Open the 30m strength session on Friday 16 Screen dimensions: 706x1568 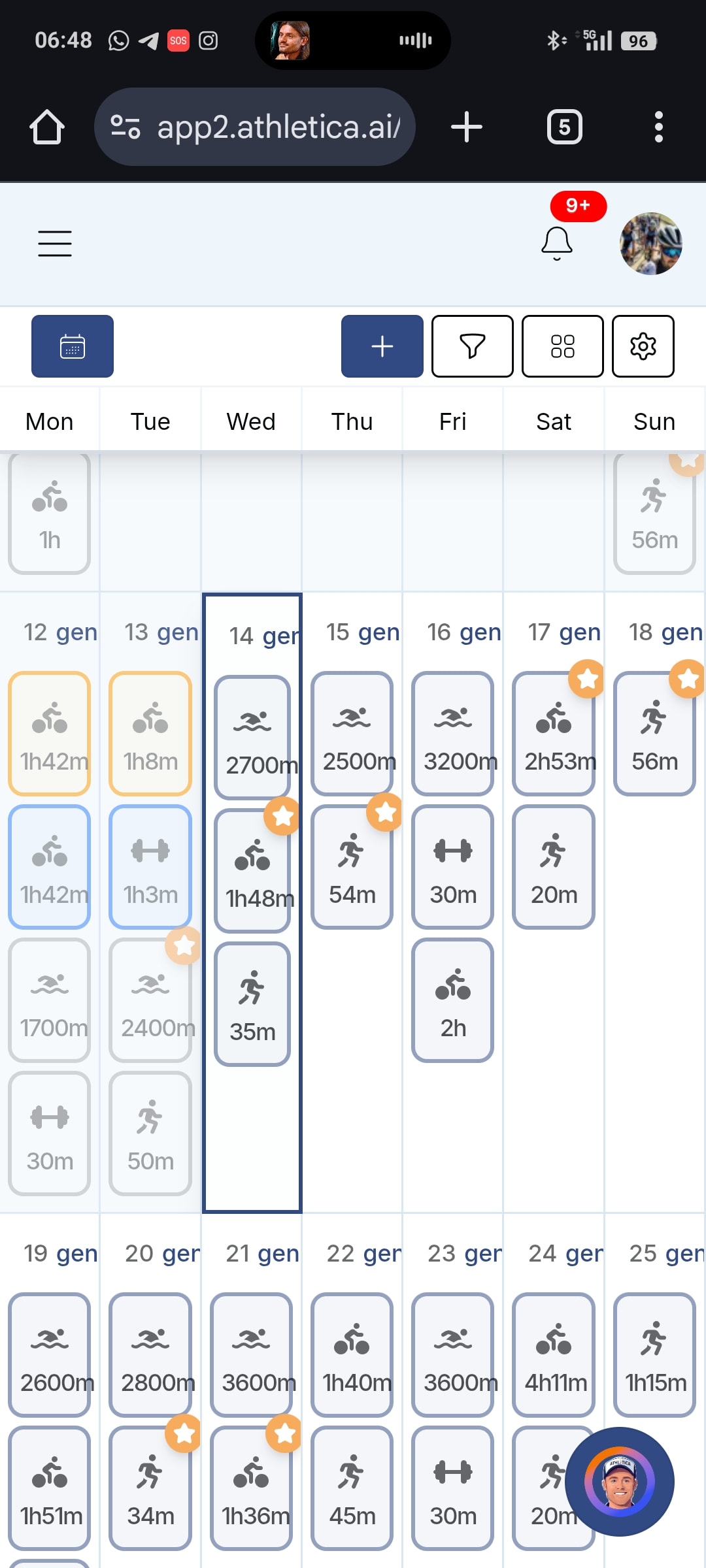(452, 866)
